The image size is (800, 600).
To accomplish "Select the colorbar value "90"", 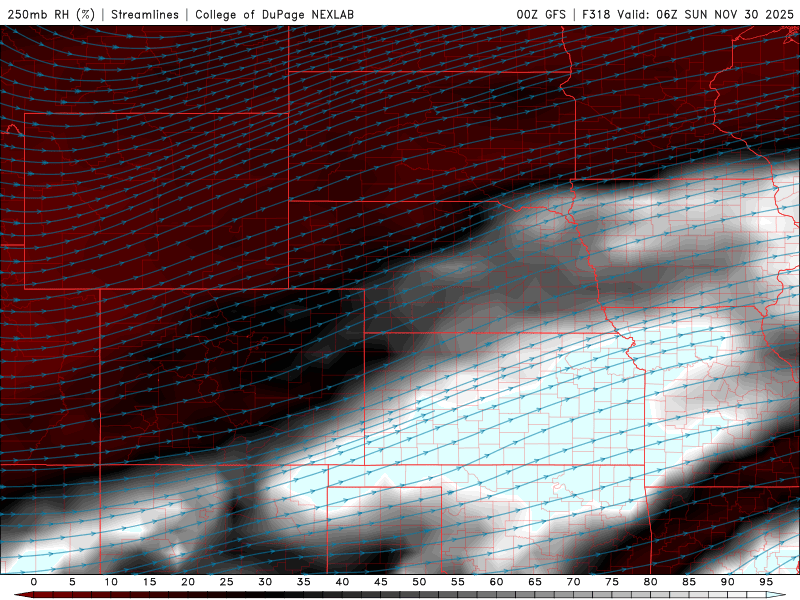I will (x=727, y=582).
